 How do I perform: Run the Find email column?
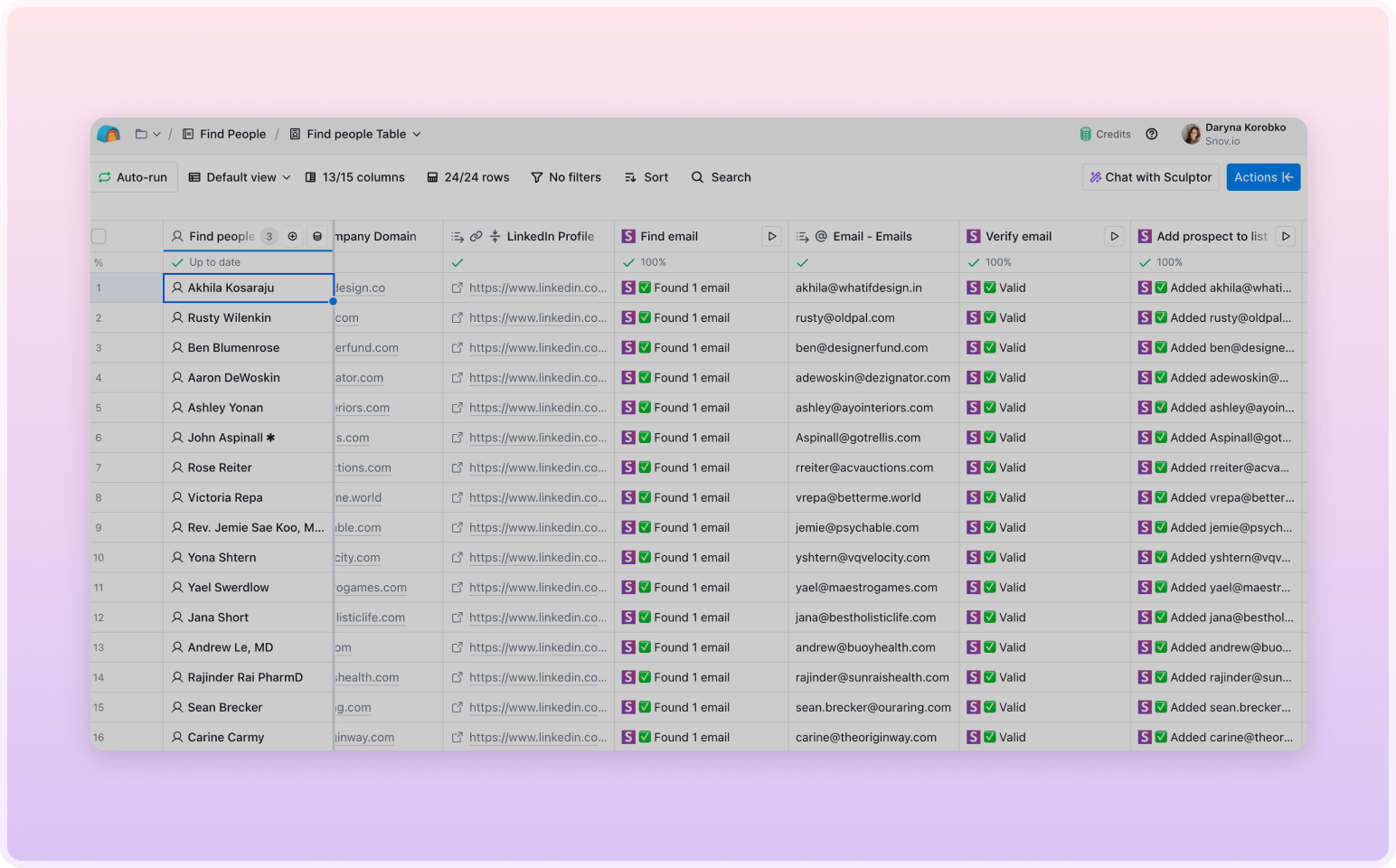pos(771,236)
